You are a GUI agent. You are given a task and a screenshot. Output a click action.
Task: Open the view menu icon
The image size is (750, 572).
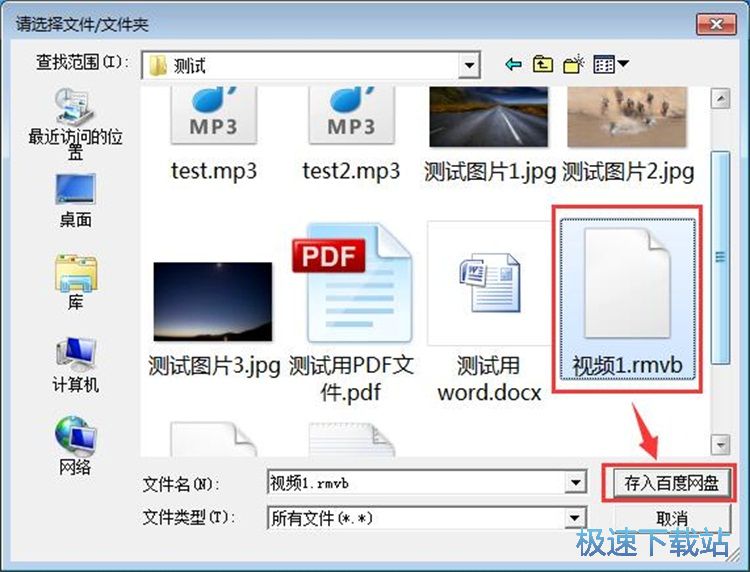click(x=610, y=64)
